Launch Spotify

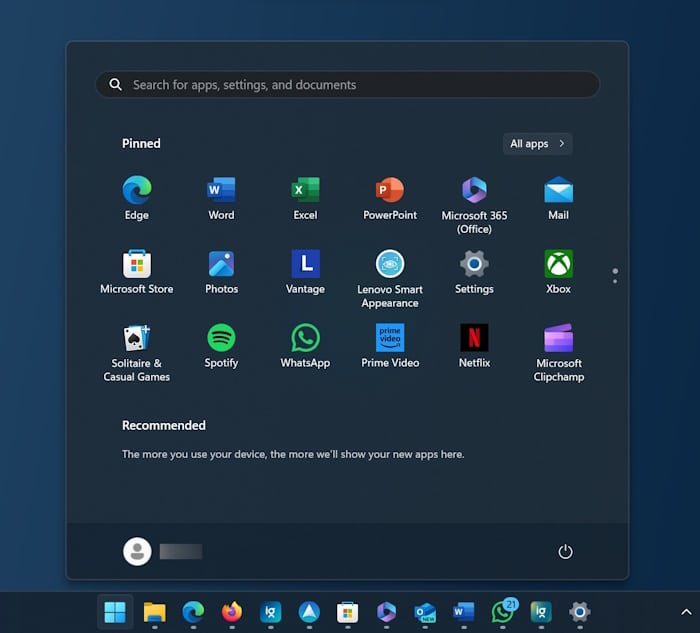click(x=221, y=346)
